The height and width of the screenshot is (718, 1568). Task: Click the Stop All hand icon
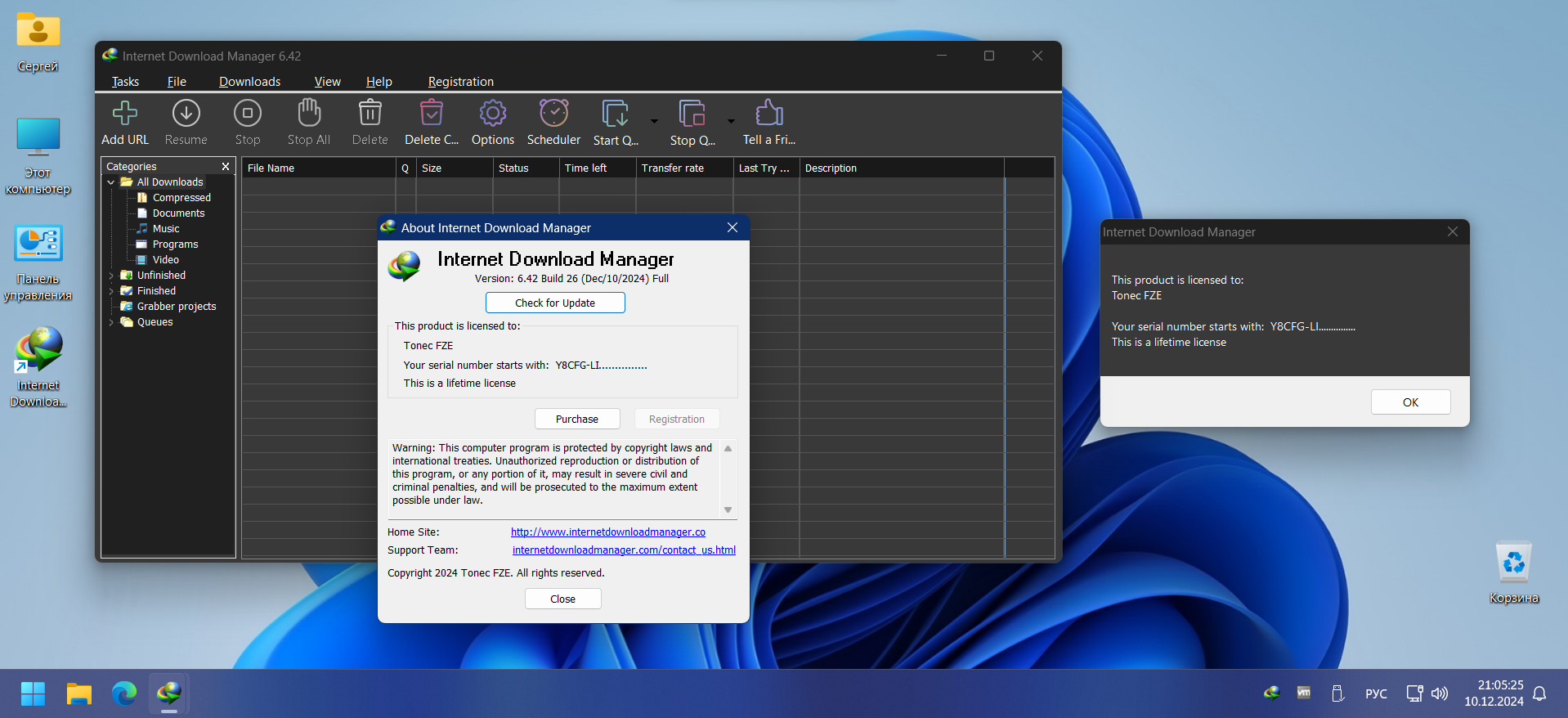(x=309, y=114)
